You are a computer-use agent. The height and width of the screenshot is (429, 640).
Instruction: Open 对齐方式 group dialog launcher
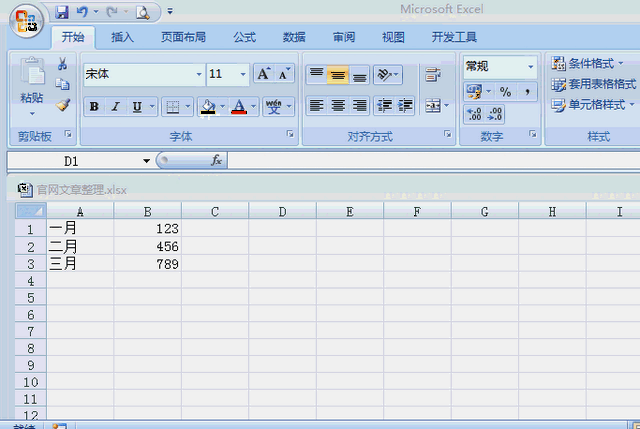(x=448, y=134)
